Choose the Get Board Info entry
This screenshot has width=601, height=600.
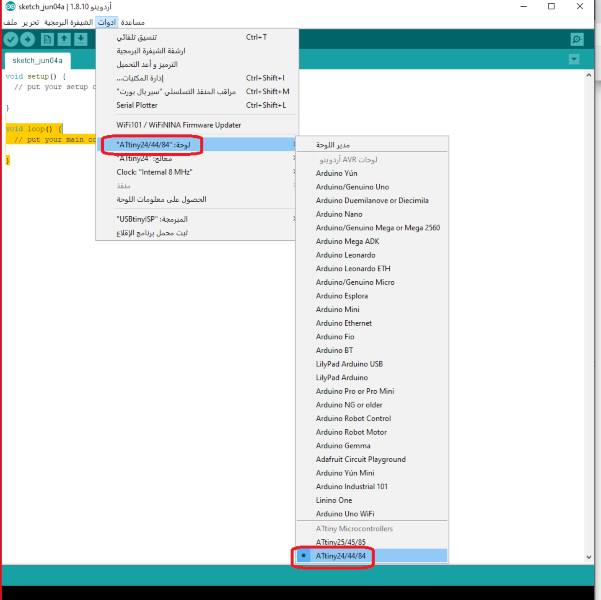pos(197,199)
